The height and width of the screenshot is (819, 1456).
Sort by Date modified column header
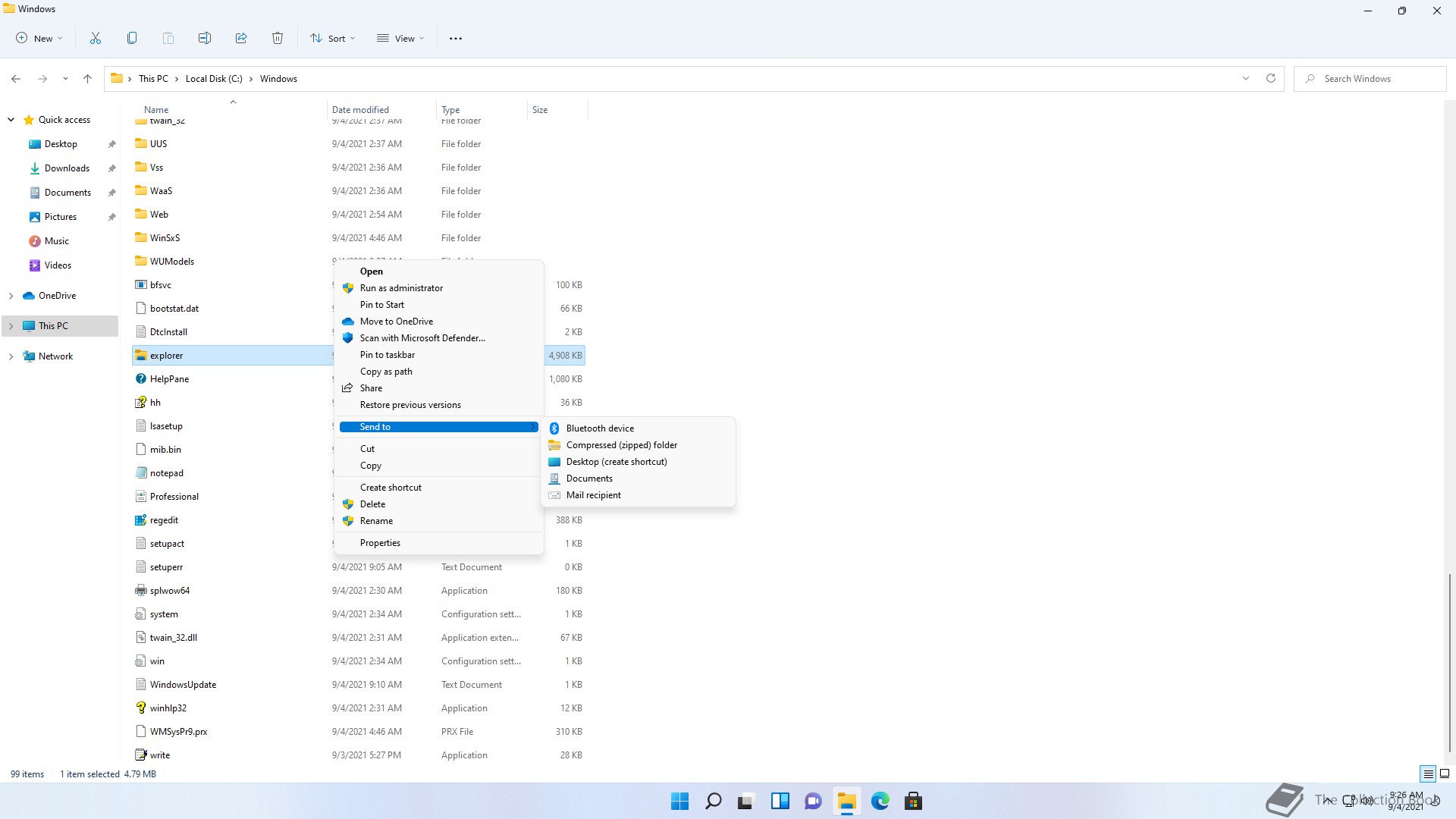pos(360,110)
